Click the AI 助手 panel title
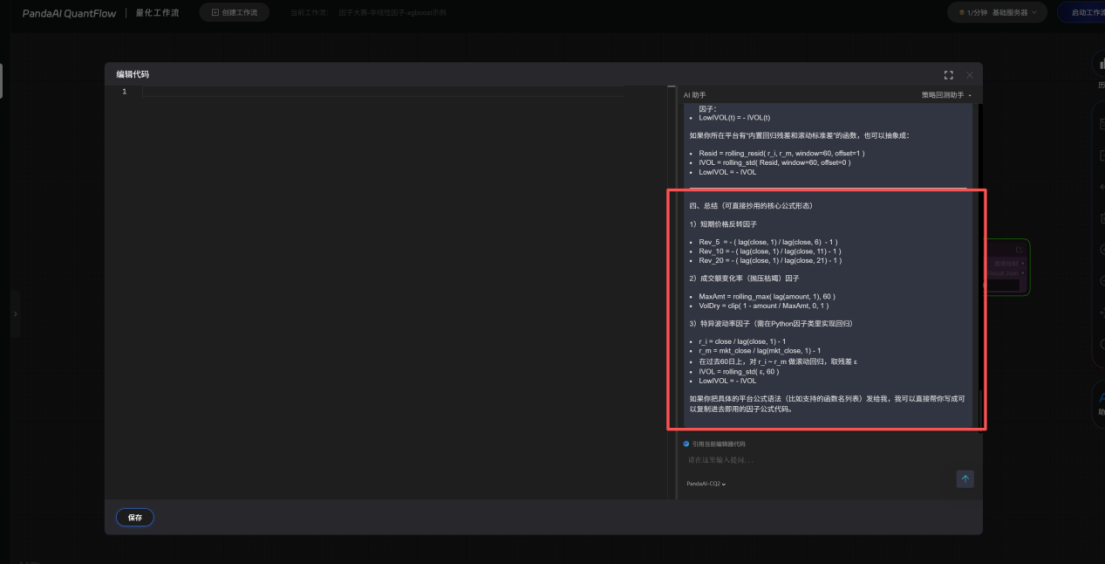 coord(694,95)
